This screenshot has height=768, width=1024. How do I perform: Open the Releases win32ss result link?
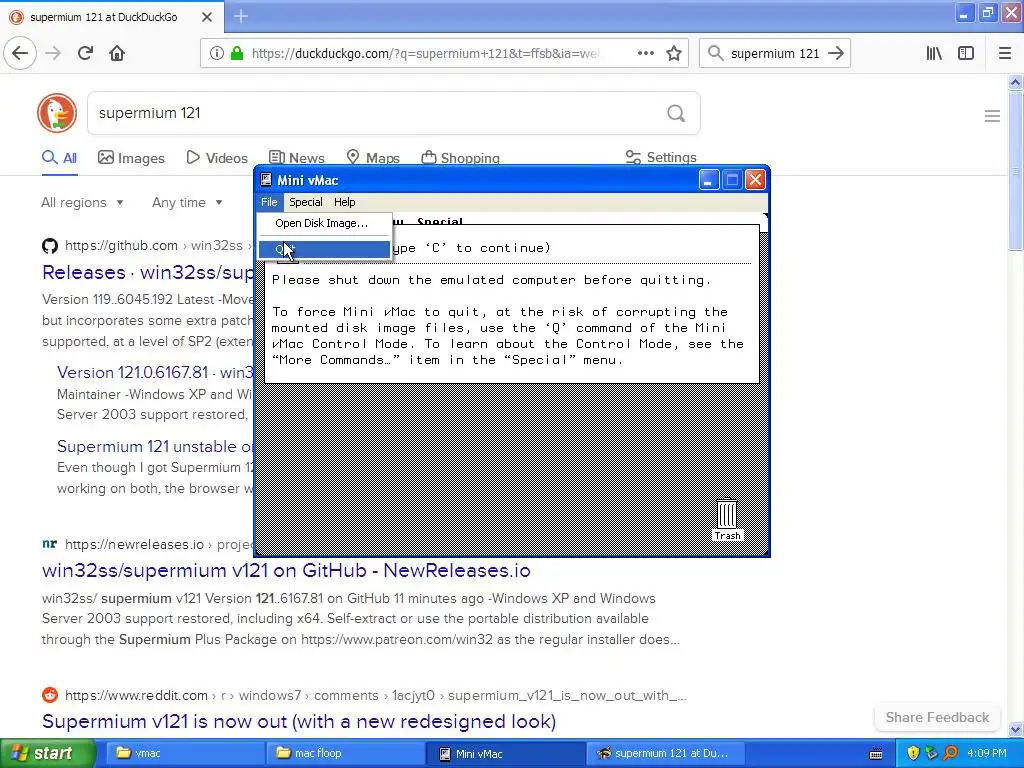point(148,272)
